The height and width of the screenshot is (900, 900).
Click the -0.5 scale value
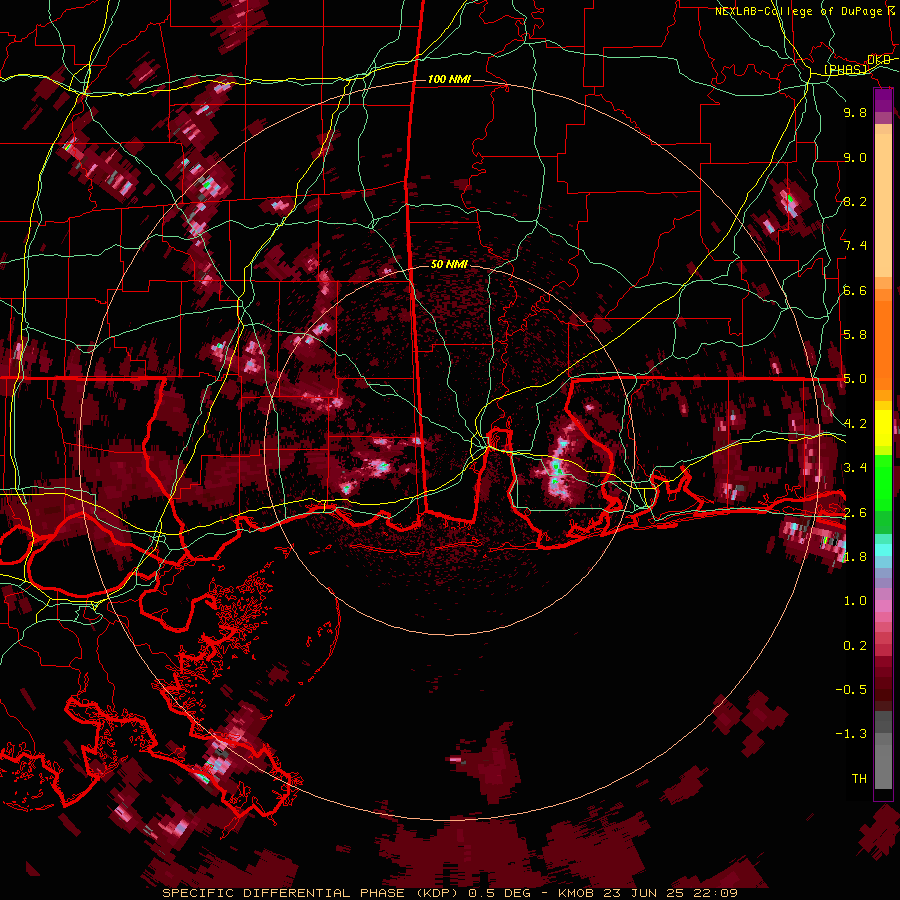tap(851, 690)
